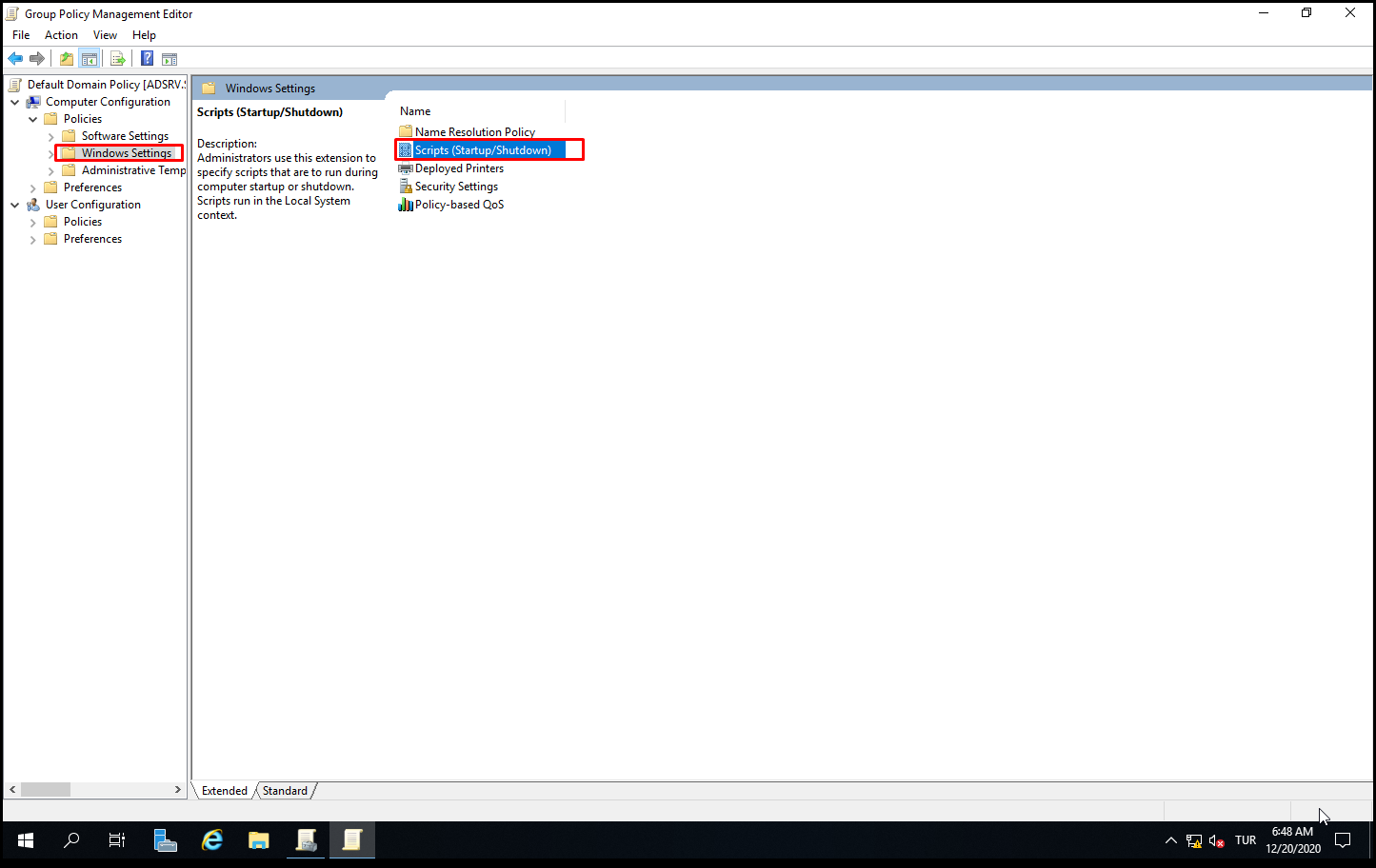Expand Policies under User Configuration

click(x=33, y=222)
